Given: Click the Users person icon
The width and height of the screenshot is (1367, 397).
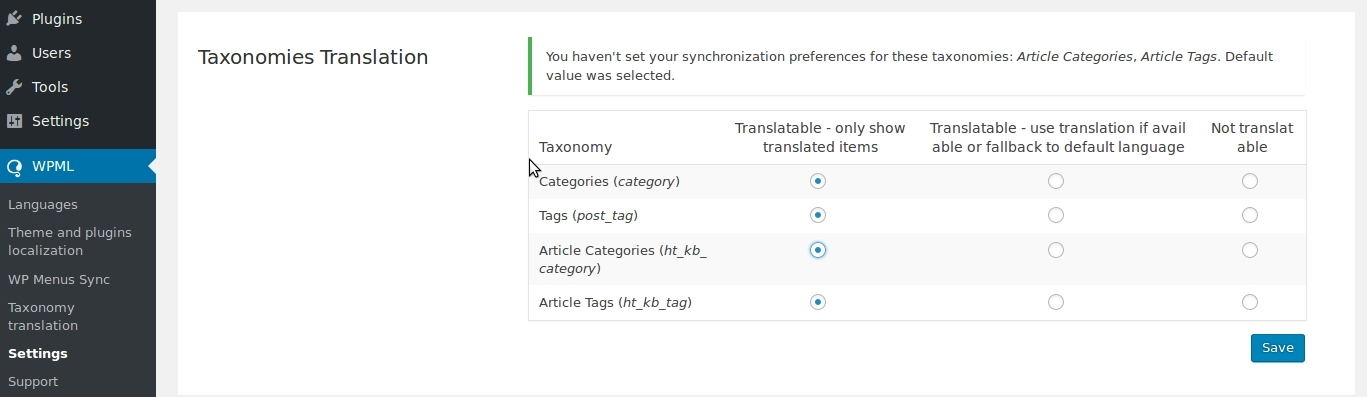Looking at the screenshot, I should click(14, 53).
